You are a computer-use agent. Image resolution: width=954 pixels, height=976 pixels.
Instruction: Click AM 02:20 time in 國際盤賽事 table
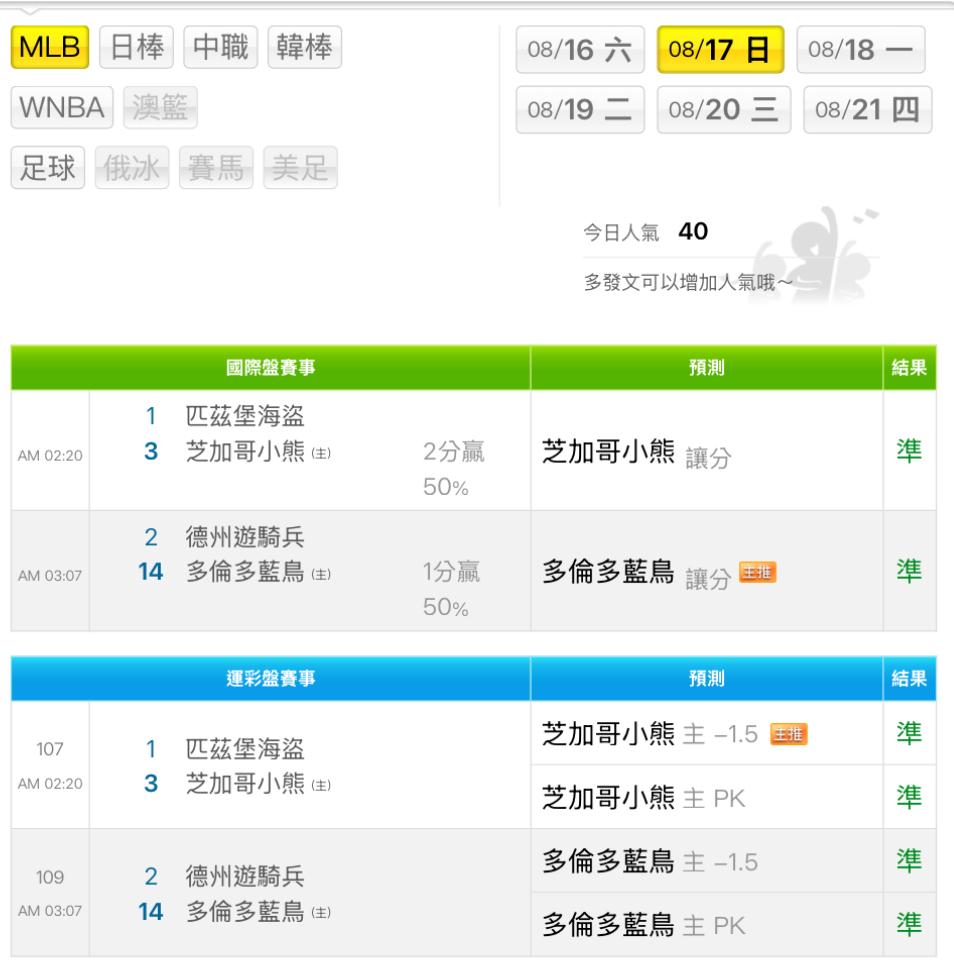point(50,456)
